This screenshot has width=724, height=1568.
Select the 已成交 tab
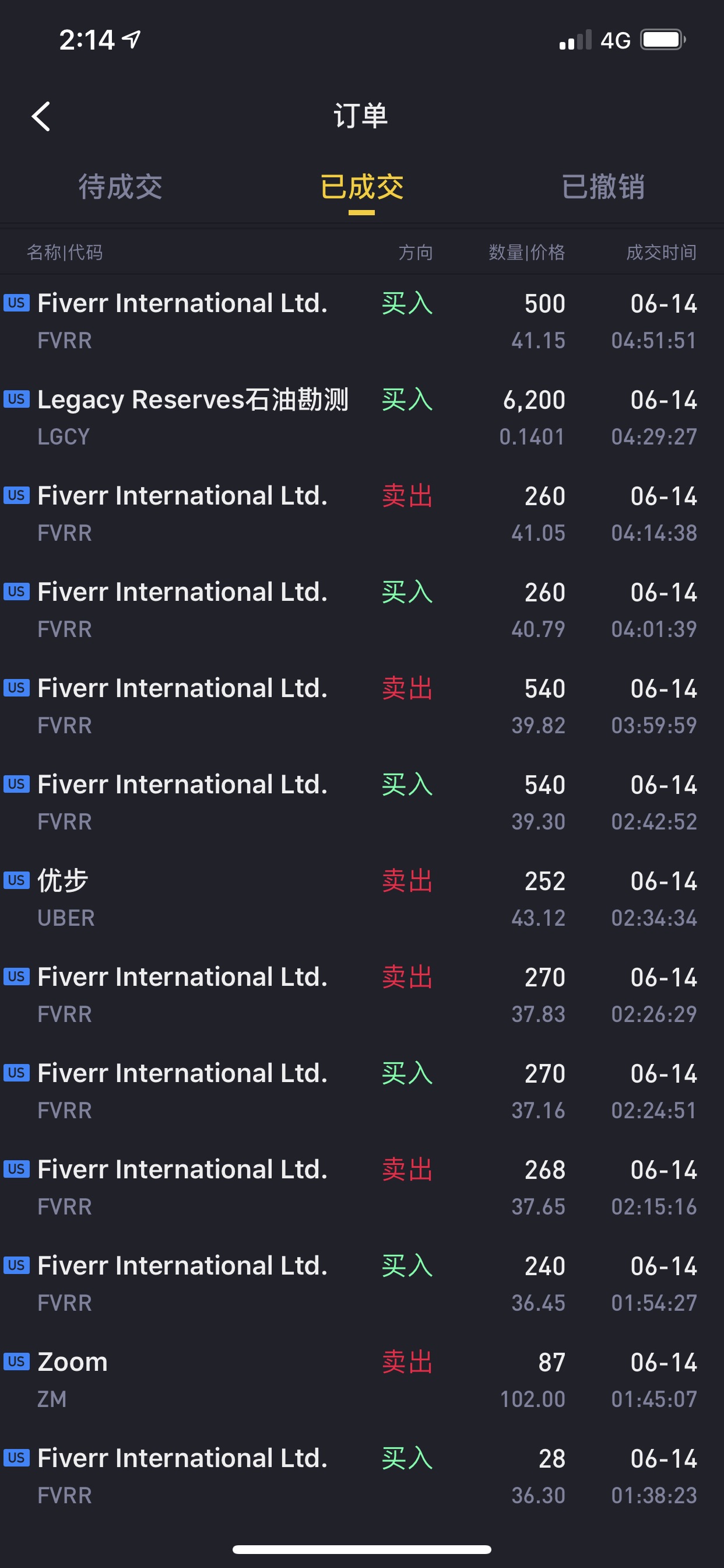click(361, 187)
